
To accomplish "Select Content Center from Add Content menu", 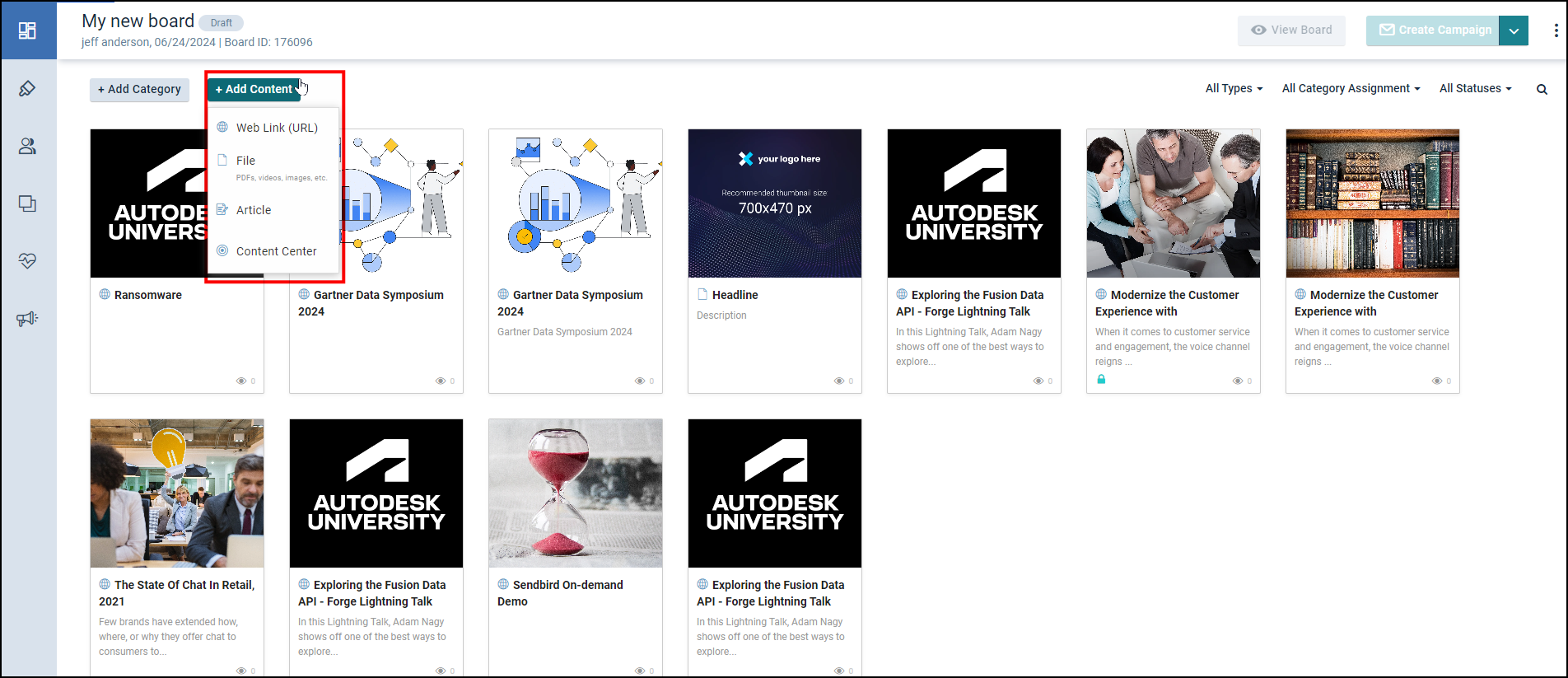I will coord(276,251).
